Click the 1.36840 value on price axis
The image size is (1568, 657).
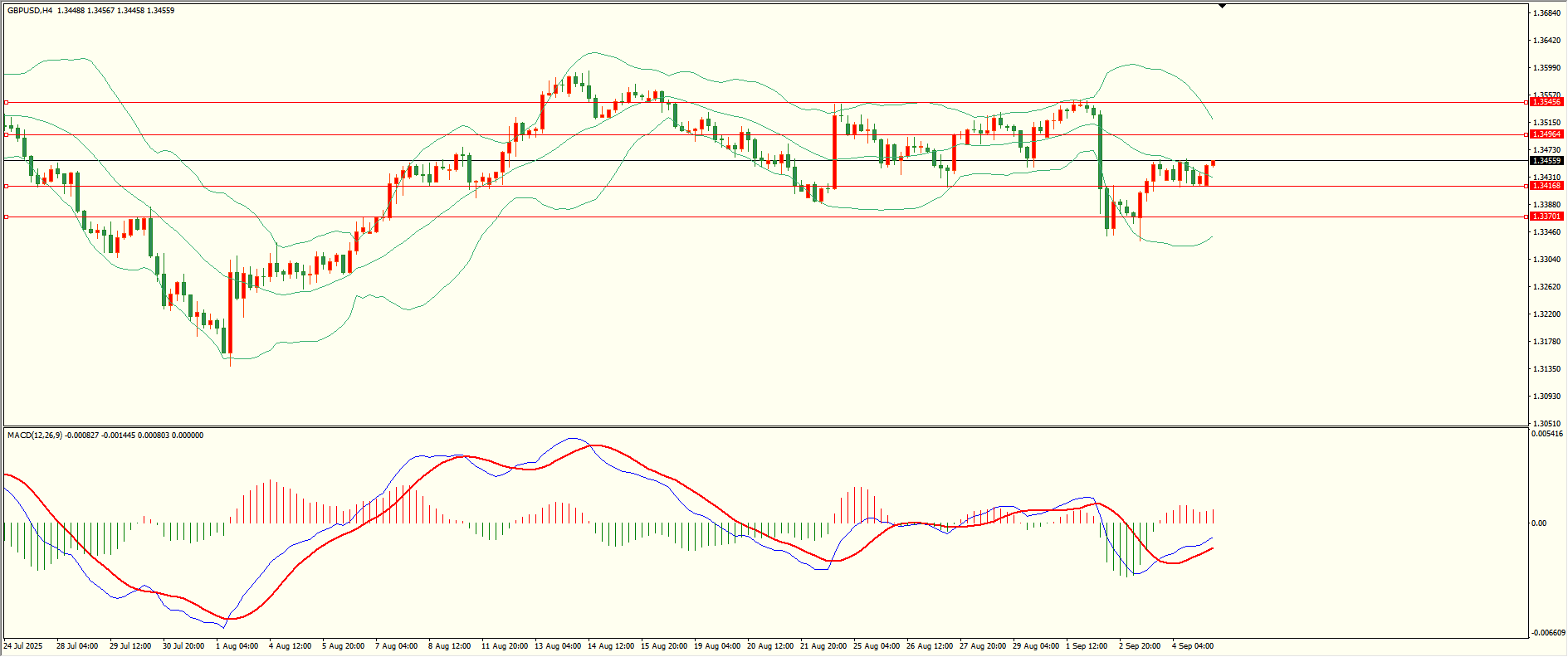point(1548,13)
